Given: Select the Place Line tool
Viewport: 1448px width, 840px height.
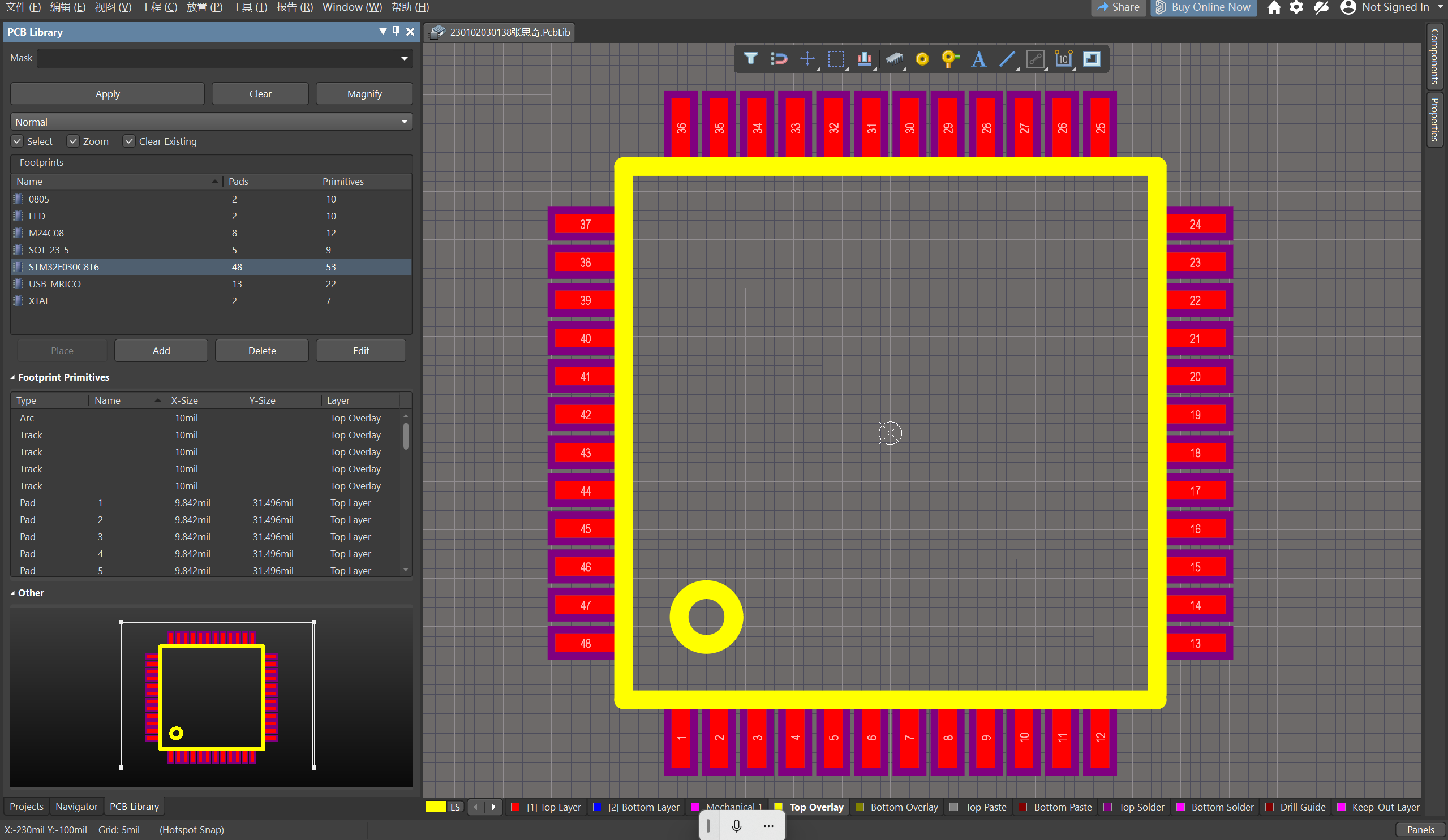Looking at the screenshot, I should point(1007,59).
